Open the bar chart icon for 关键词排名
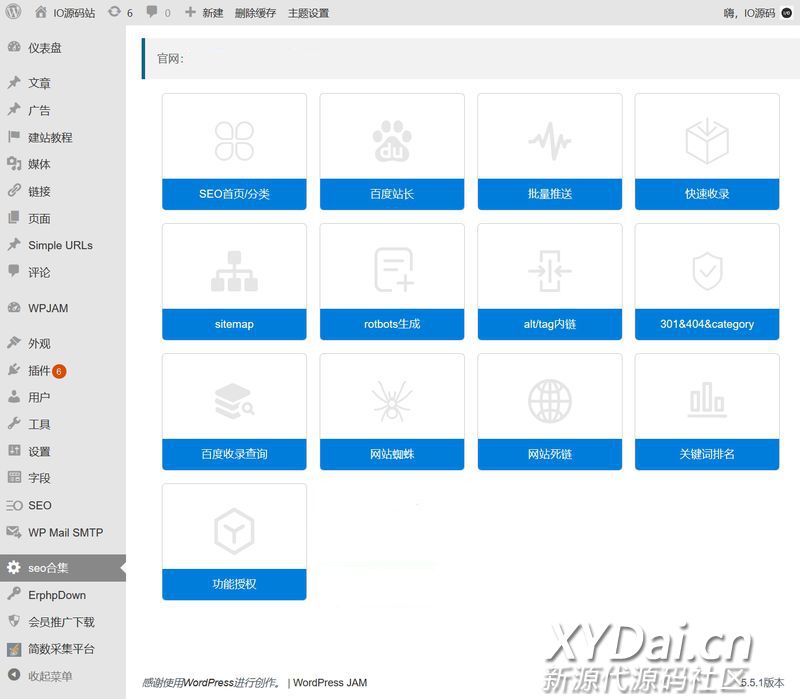 pyautogui.click(x=707, y=401)
